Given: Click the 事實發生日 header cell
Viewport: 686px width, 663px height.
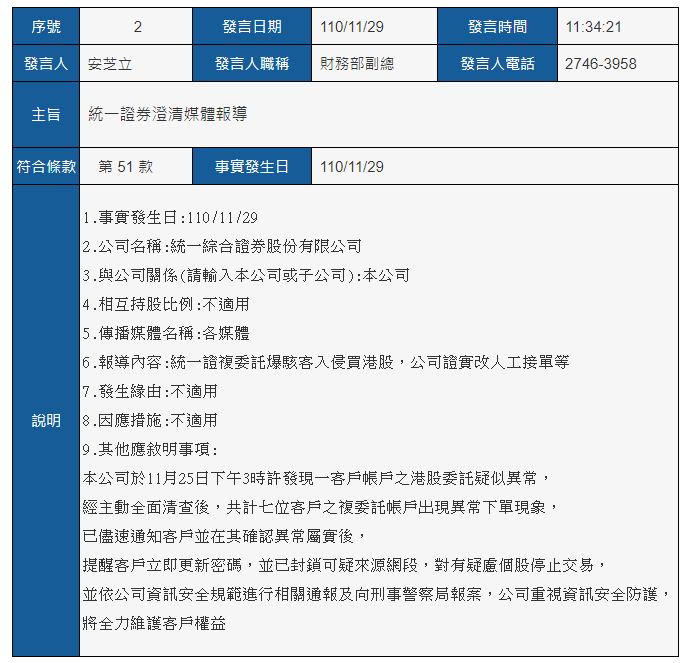Looking at the screenshot, I should pos(252,166).
